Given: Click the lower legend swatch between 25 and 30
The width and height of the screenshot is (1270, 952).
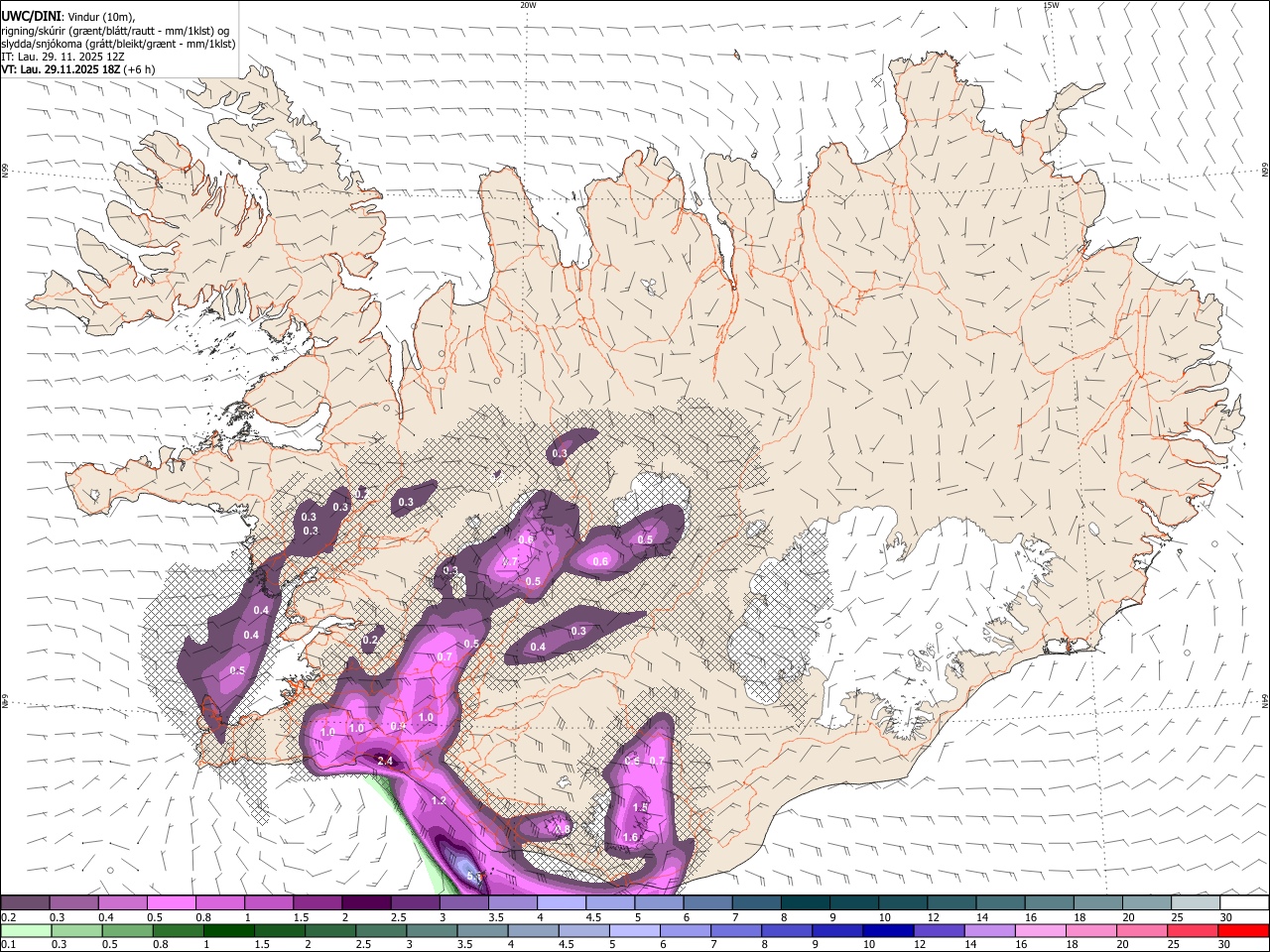Looking at the screenshot, I should tap(1192, 931).
